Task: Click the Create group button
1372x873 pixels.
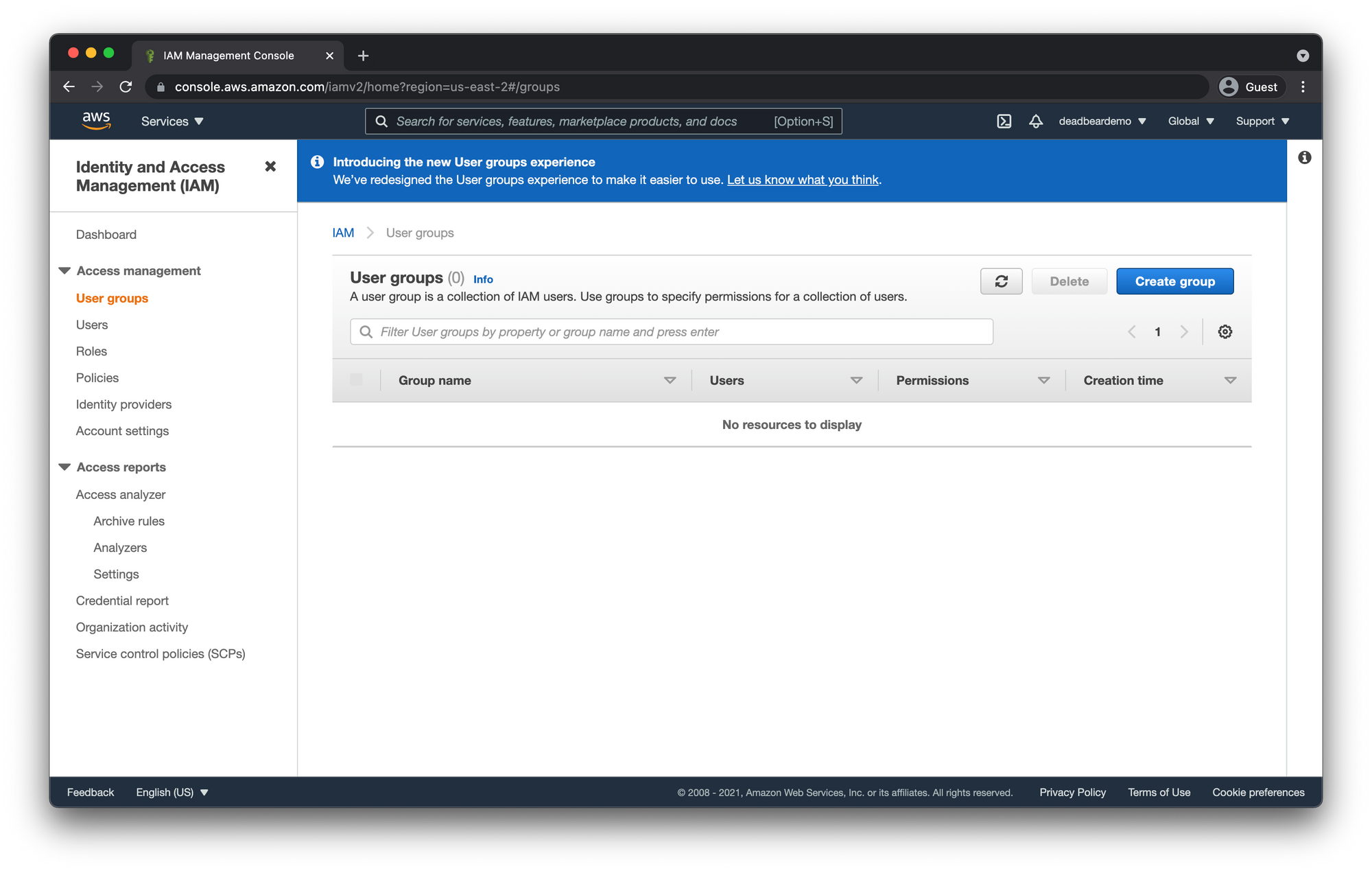Action: point(1175,281)
